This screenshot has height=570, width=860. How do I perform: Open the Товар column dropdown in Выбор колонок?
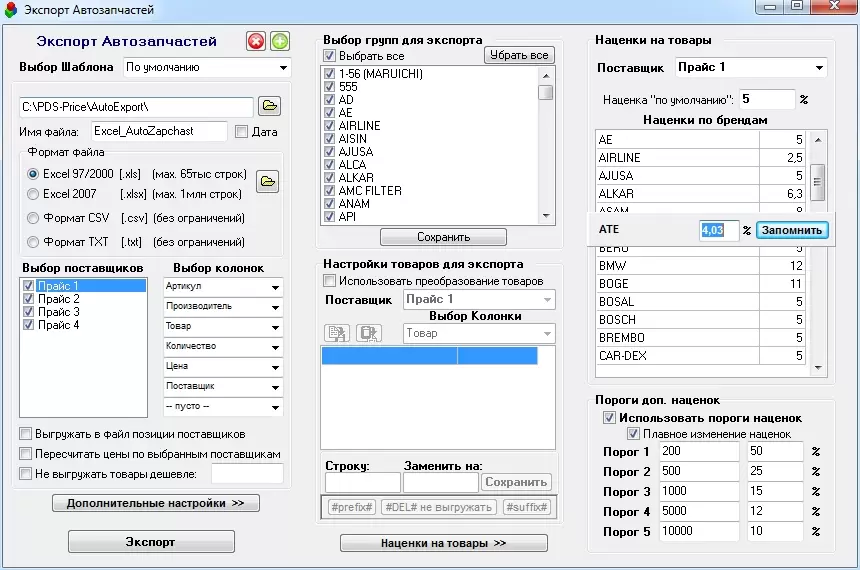[275, 328]
